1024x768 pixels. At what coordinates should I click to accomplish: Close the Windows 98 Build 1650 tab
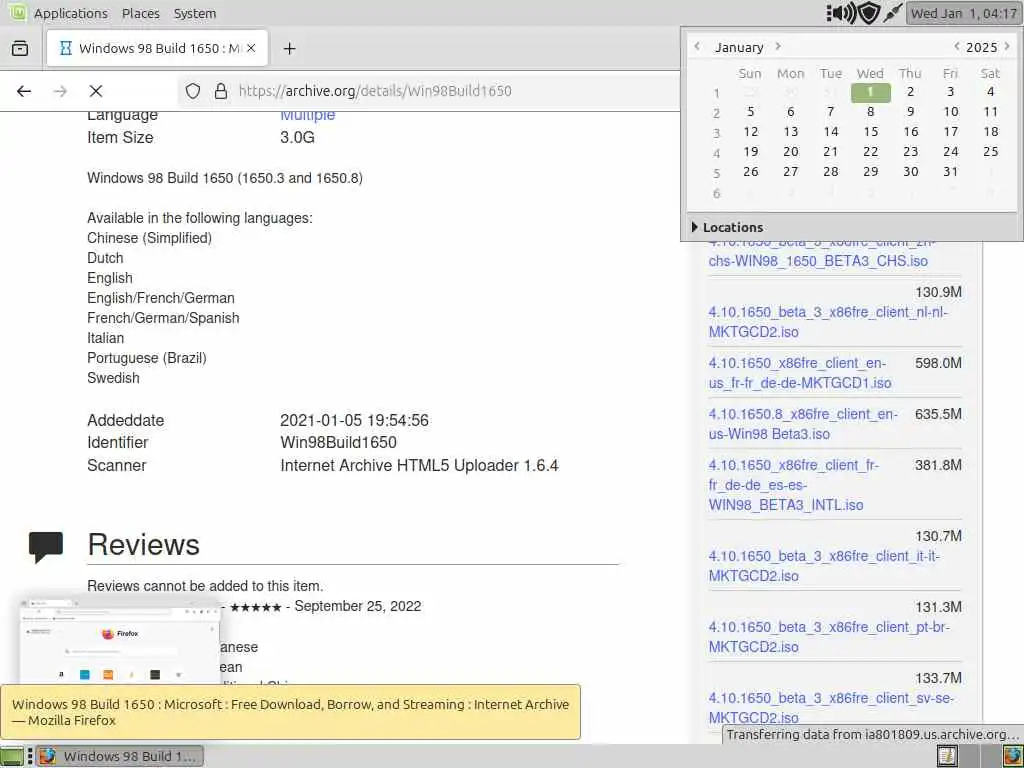(x=251, y=48)
